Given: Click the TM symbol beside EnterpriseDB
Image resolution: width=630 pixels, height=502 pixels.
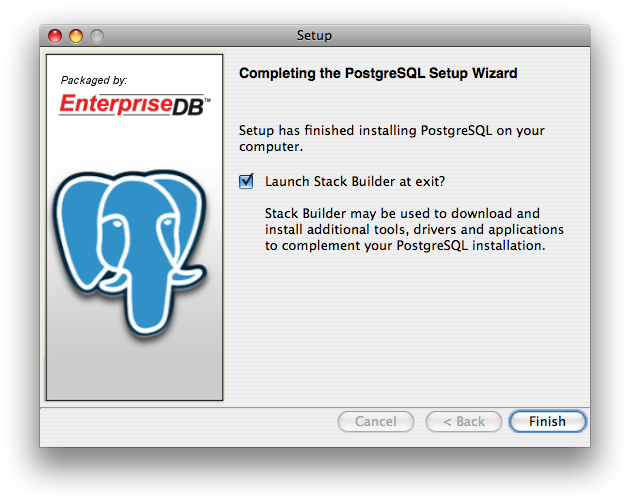Looking at the screenshot, I should pos(207,99).
